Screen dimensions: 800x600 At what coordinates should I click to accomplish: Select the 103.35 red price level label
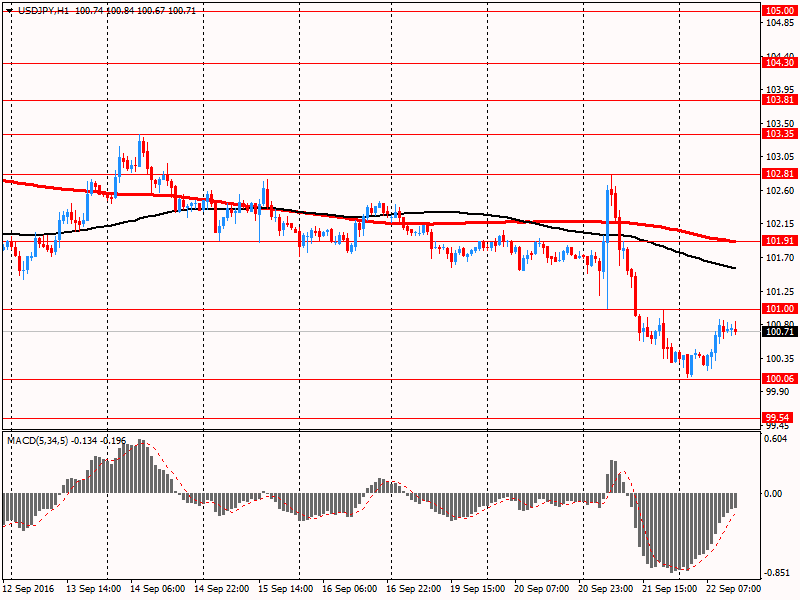click(x=780, y=134)
